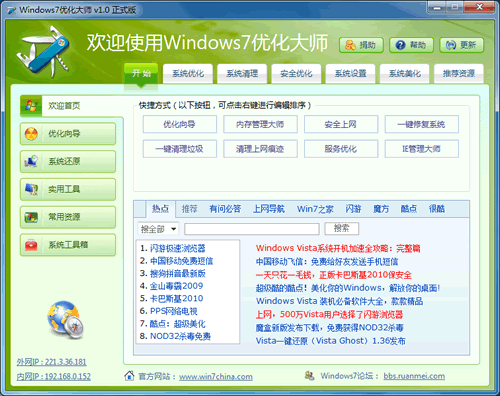Open the 有问必答 tab
500x396 pixels.
click(225, 209)
